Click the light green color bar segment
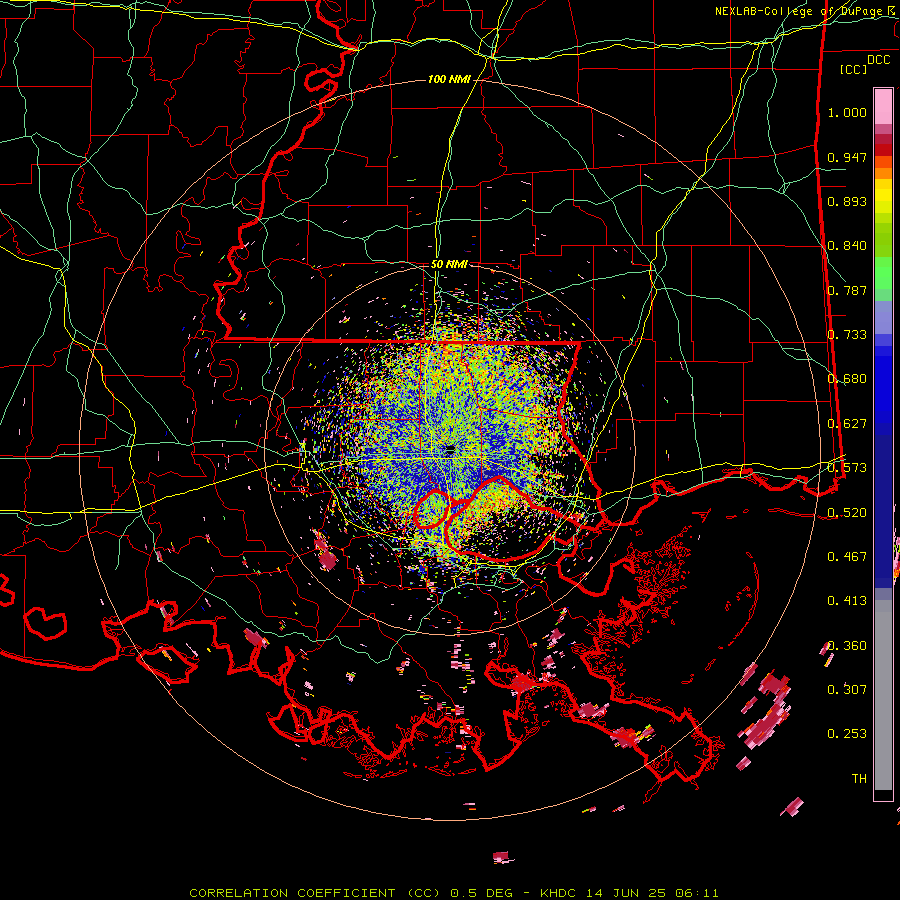Image resolution: width=900 pixels, height=900 pixels. coord(883,273)
